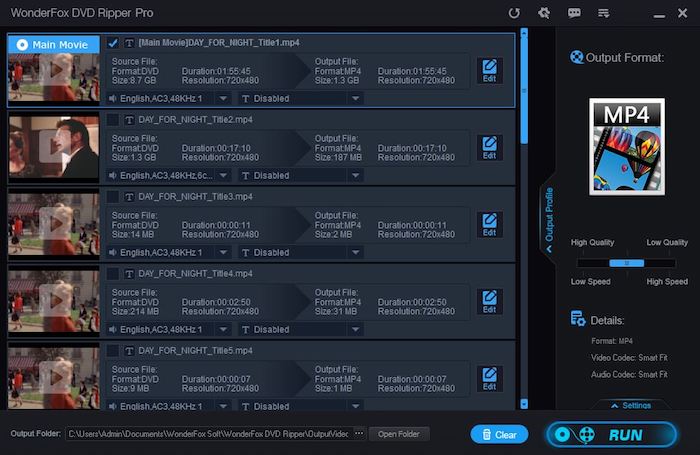Click the 'Video Codec: Smart Fit' detail text
This screenshot has height=455, width=700.
tap(629, 358)
